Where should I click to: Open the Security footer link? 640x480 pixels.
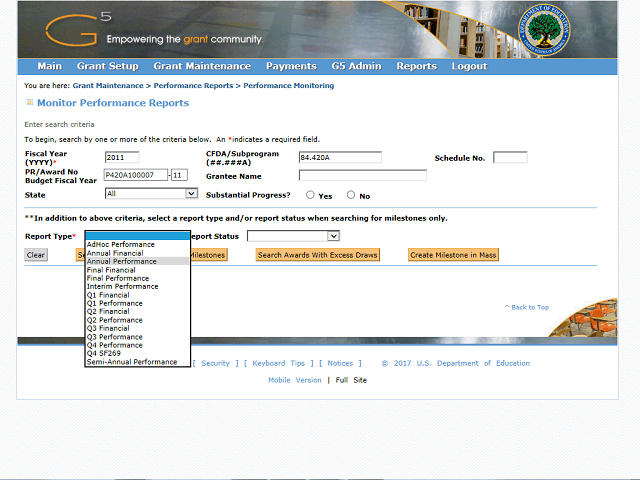pyautogui.click(x=216, y=363)
